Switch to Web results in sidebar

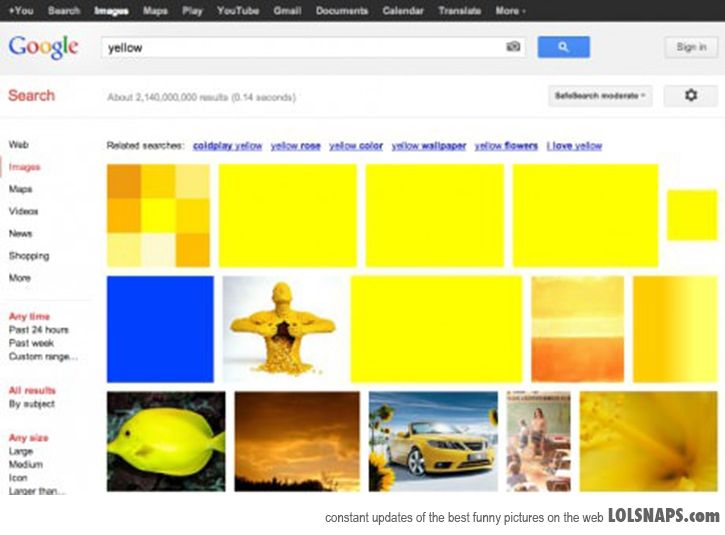(18, 145)
